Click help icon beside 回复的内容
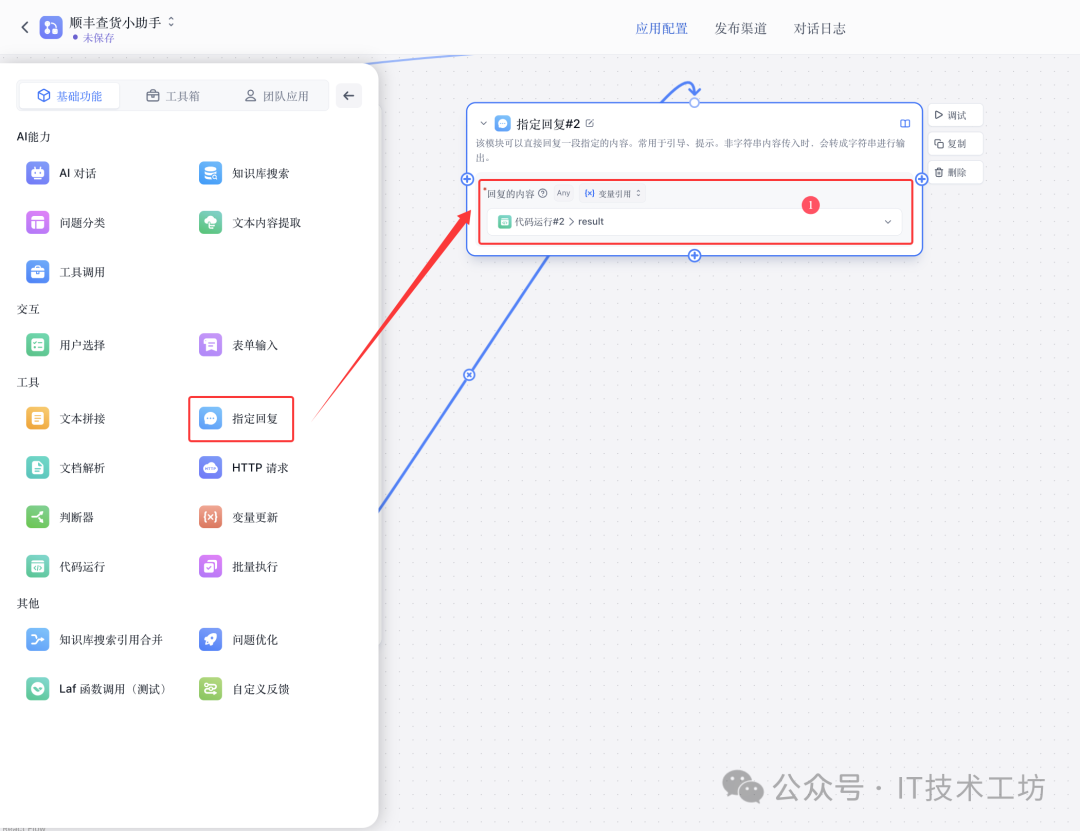The image size is (1080, 831). (x=543, y=194)
